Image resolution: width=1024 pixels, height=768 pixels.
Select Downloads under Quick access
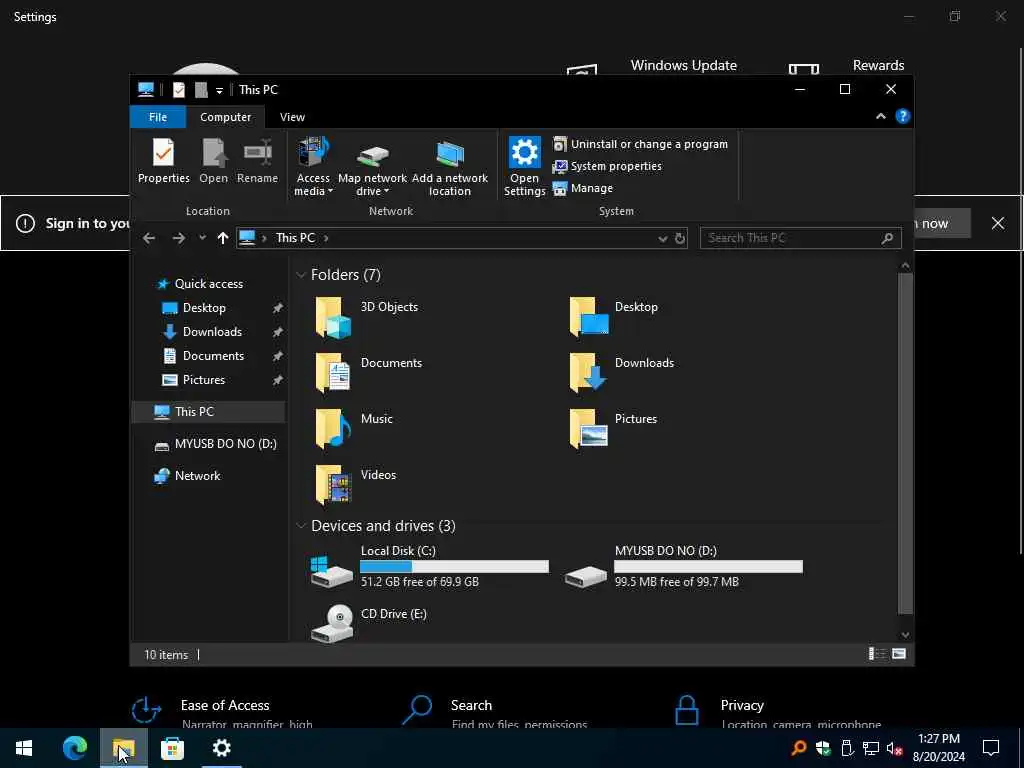point(212,332)
